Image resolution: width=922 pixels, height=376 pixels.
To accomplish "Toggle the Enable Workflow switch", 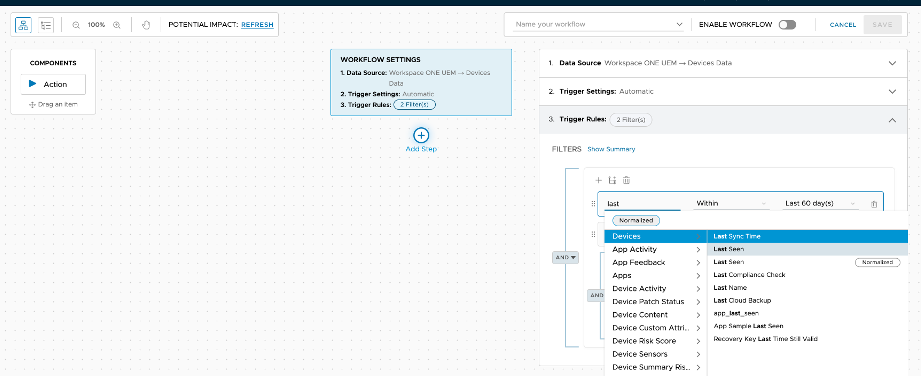I will click(787, 25).
